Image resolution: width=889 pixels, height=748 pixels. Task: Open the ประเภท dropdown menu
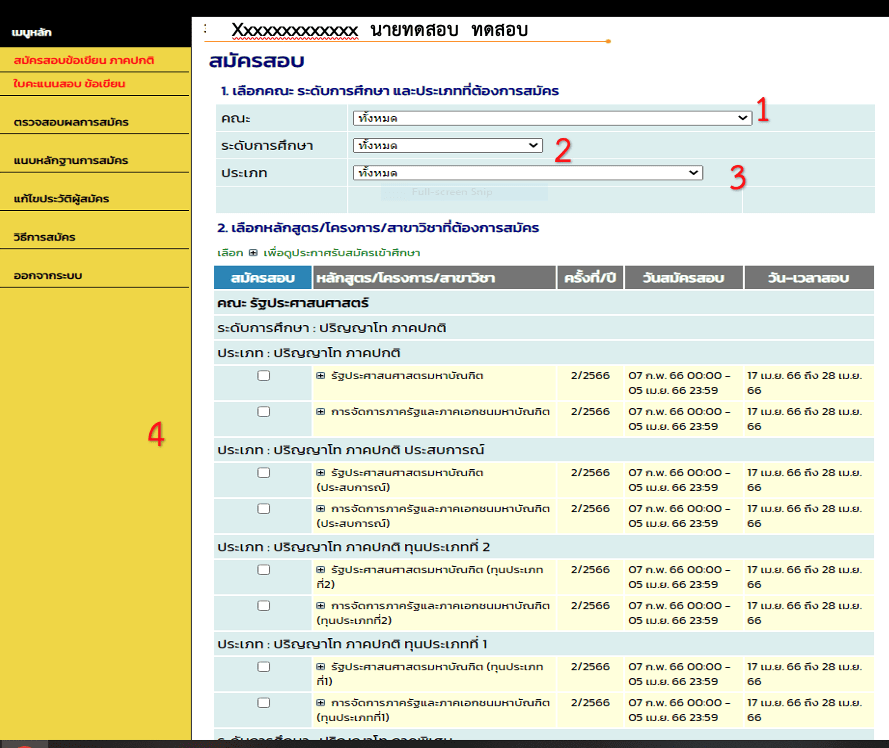point(527,171)
